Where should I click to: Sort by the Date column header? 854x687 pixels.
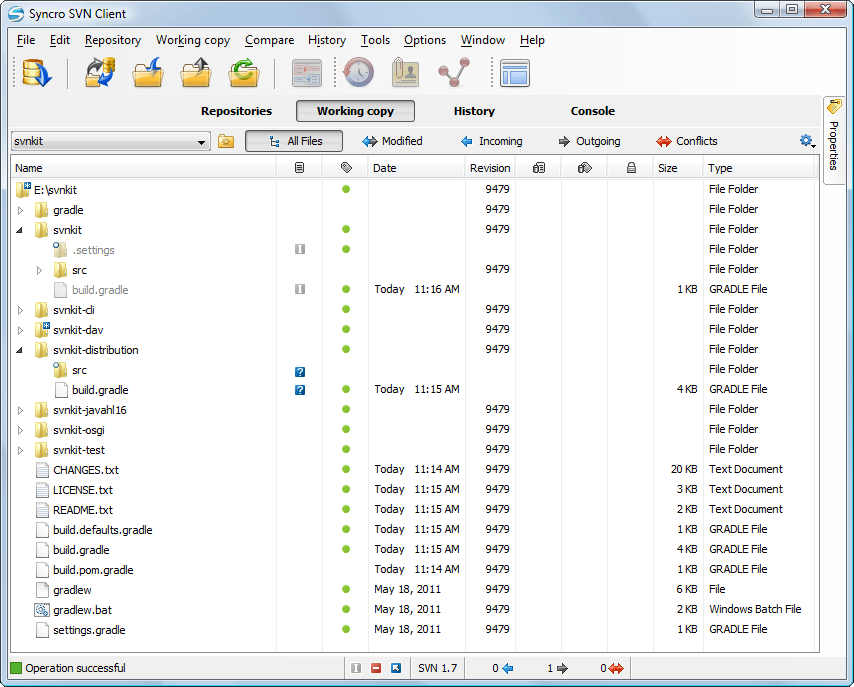click(x=416, y=168)
